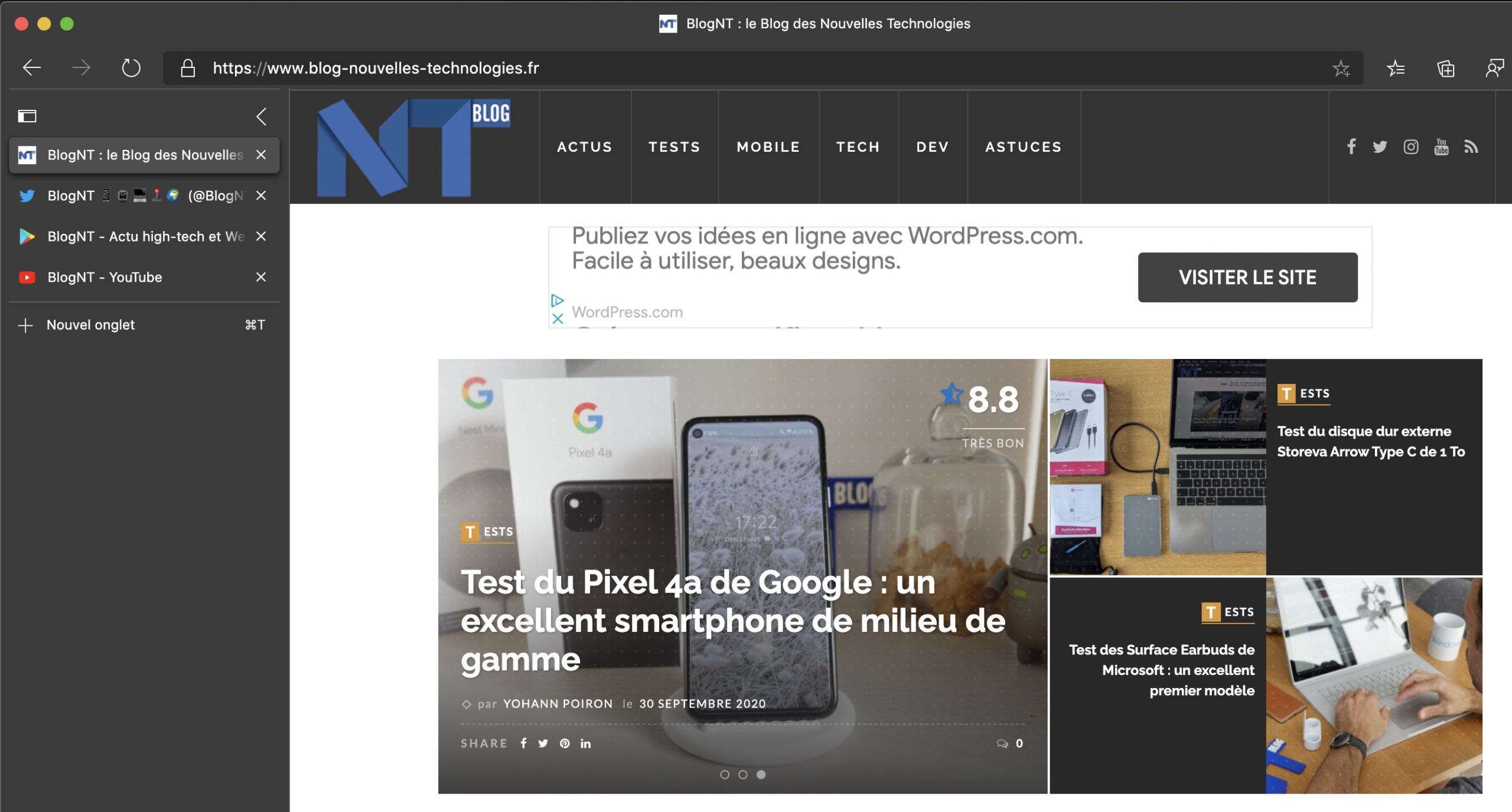
Task: Open the BlogNT Twitter icon in the header
Action: (x=1380, y=146)
